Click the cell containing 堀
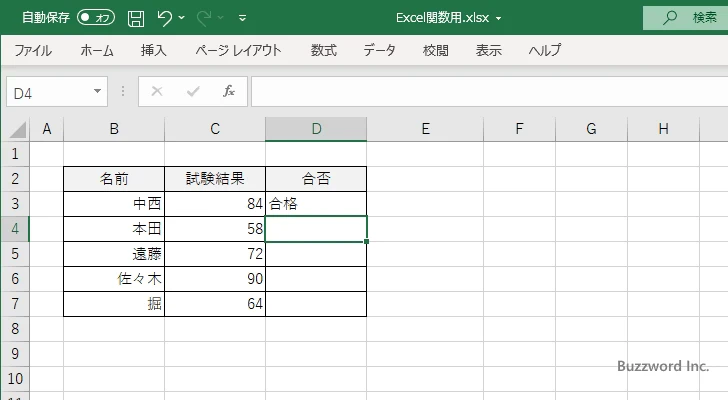This screenshot has height=400, width=728. click(114, 304)
